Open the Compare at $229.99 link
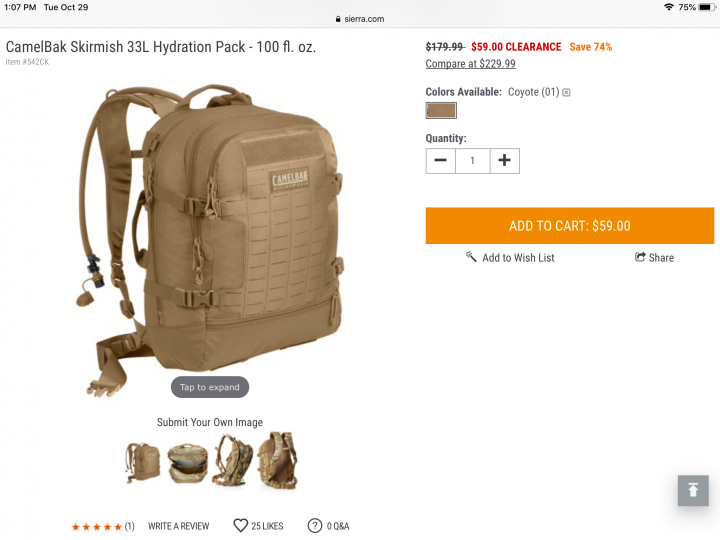 470,64
